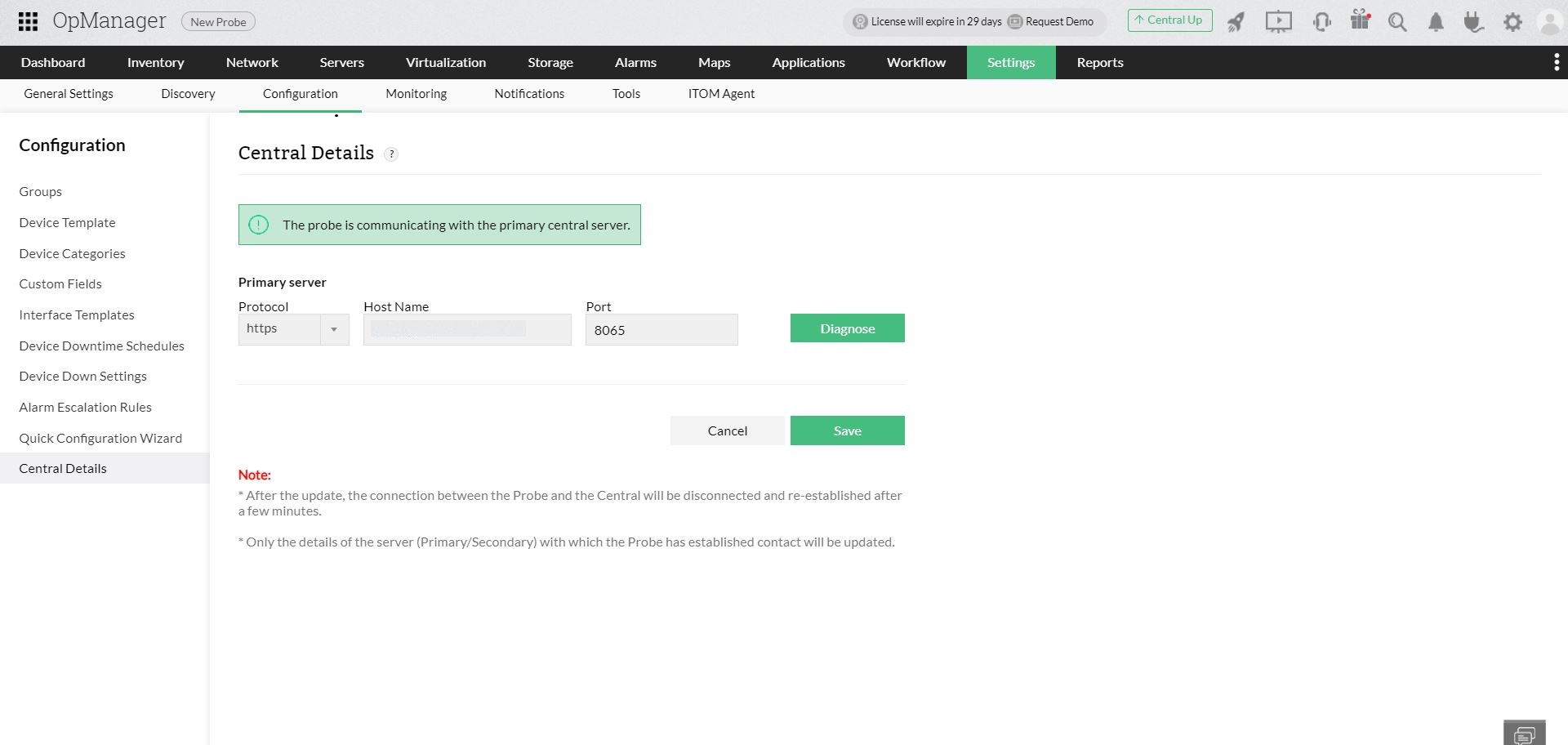Open the gear settings icon
1568x745 pixels.
pyautogui.click(x=1512, y=22)
